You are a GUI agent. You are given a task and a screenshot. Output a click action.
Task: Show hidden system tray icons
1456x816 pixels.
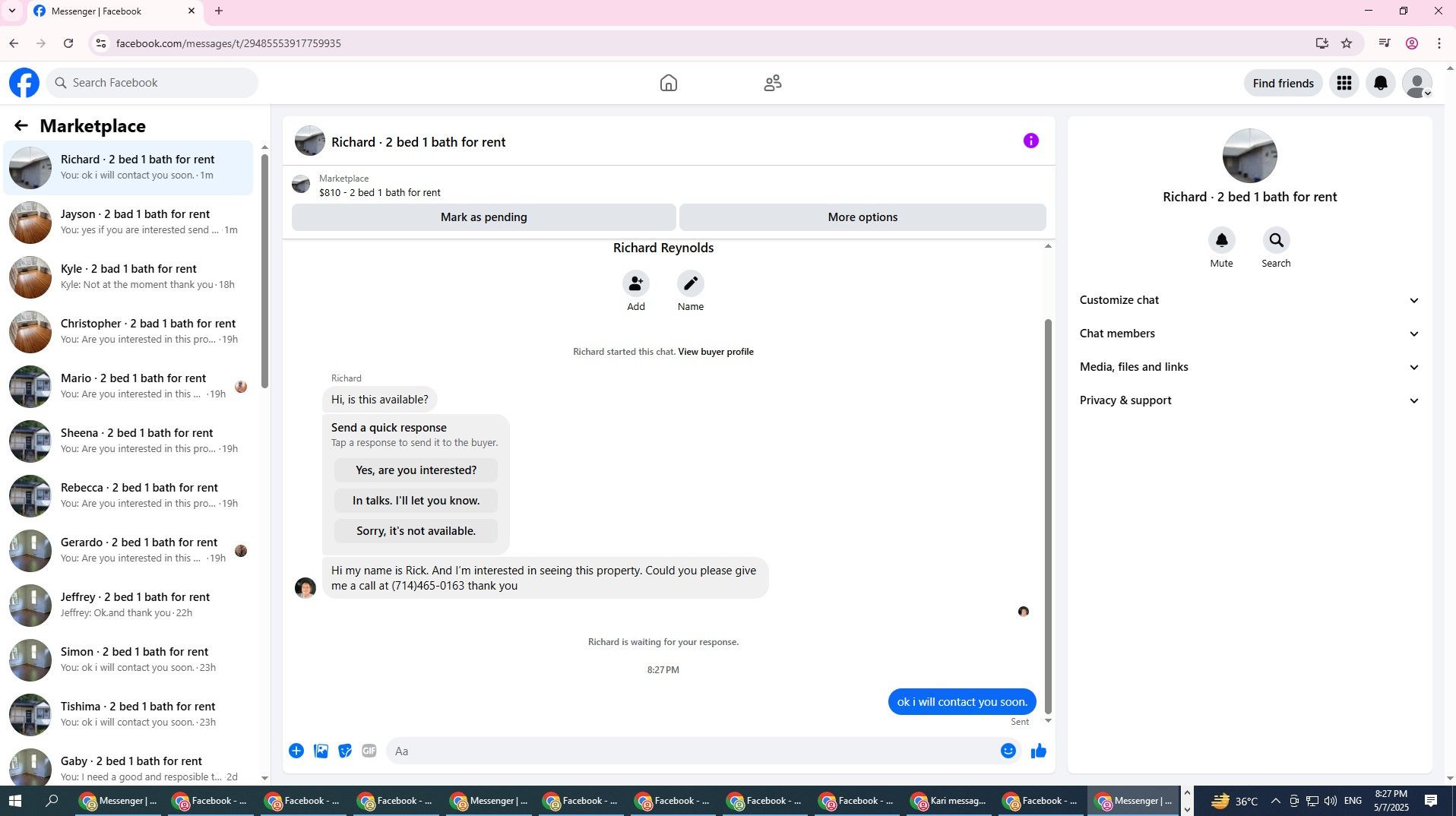1275,801
